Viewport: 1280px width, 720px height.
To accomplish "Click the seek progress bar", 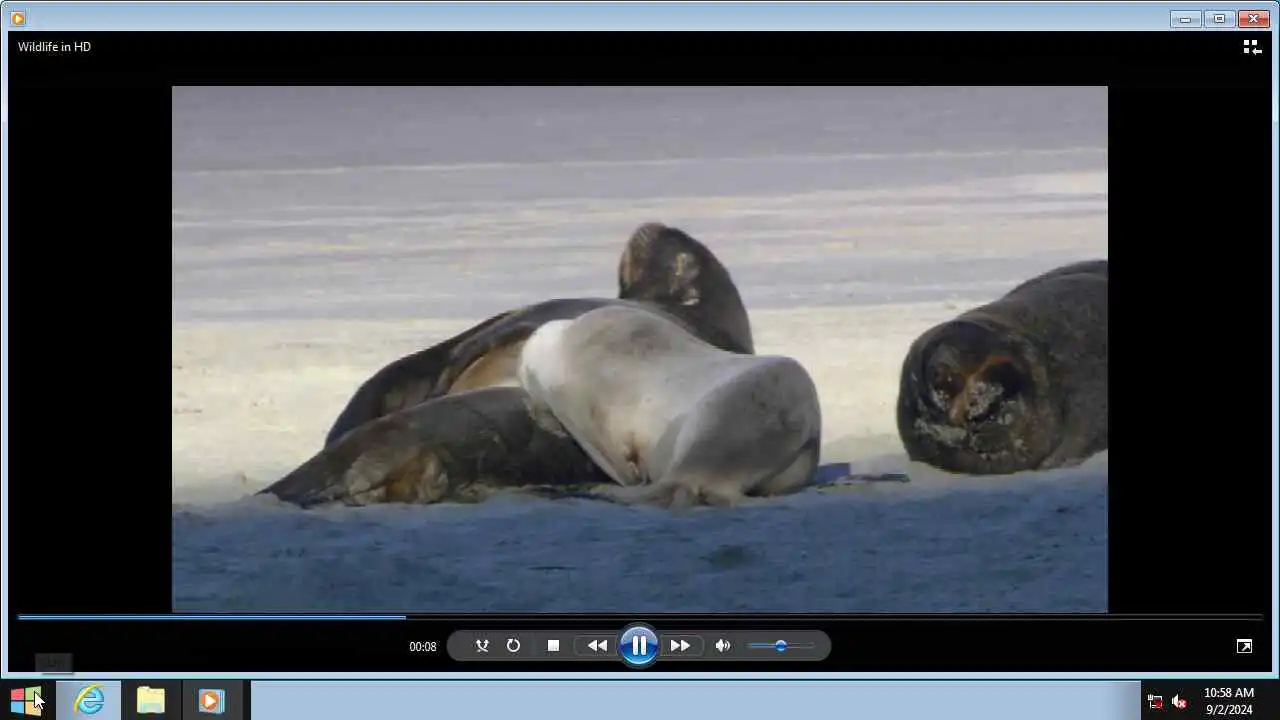I will [640, 617].
